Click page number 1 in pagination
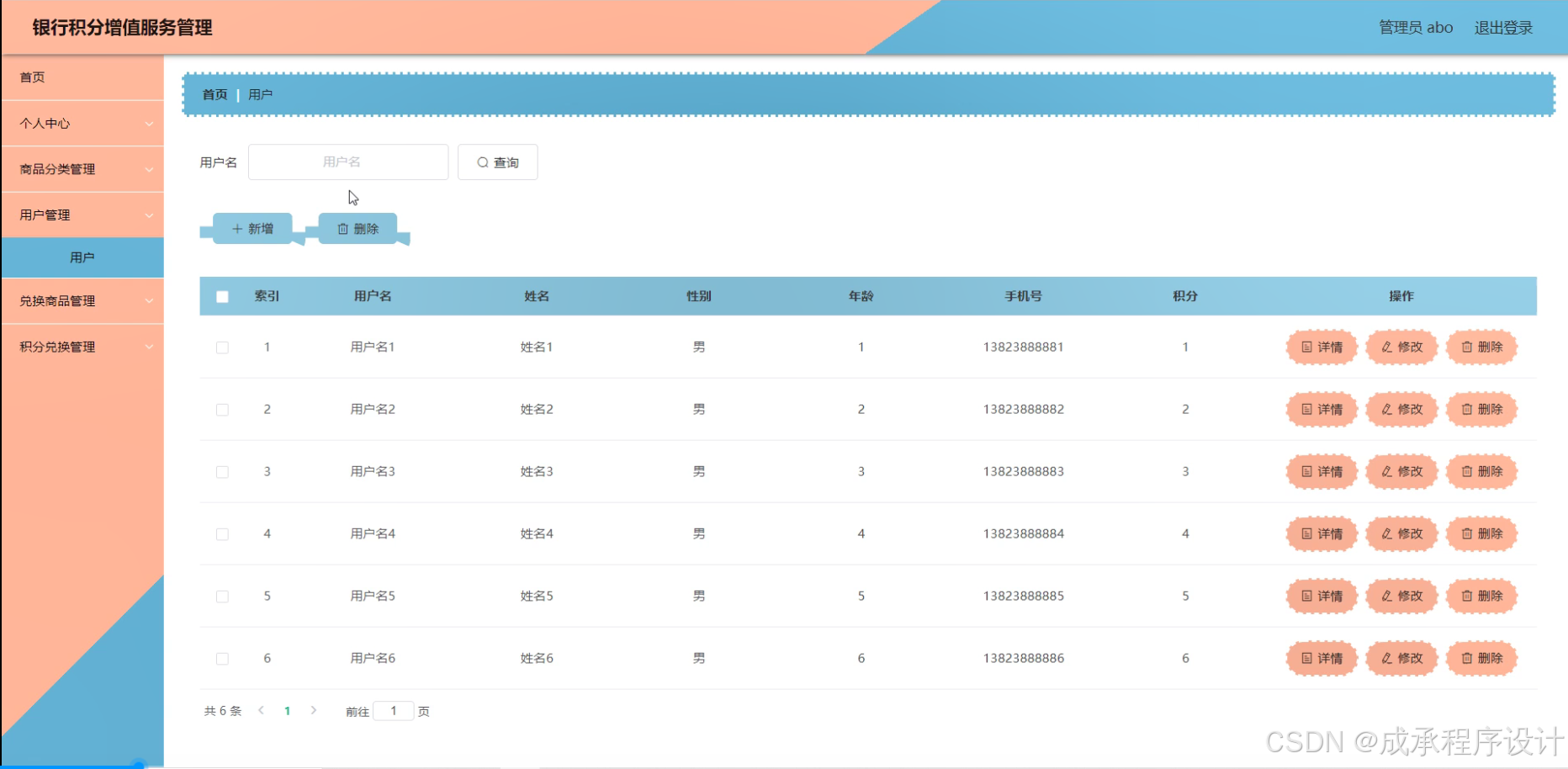Screen dimensions: 1568x769 pyautogui.click(x=288, y=710)
